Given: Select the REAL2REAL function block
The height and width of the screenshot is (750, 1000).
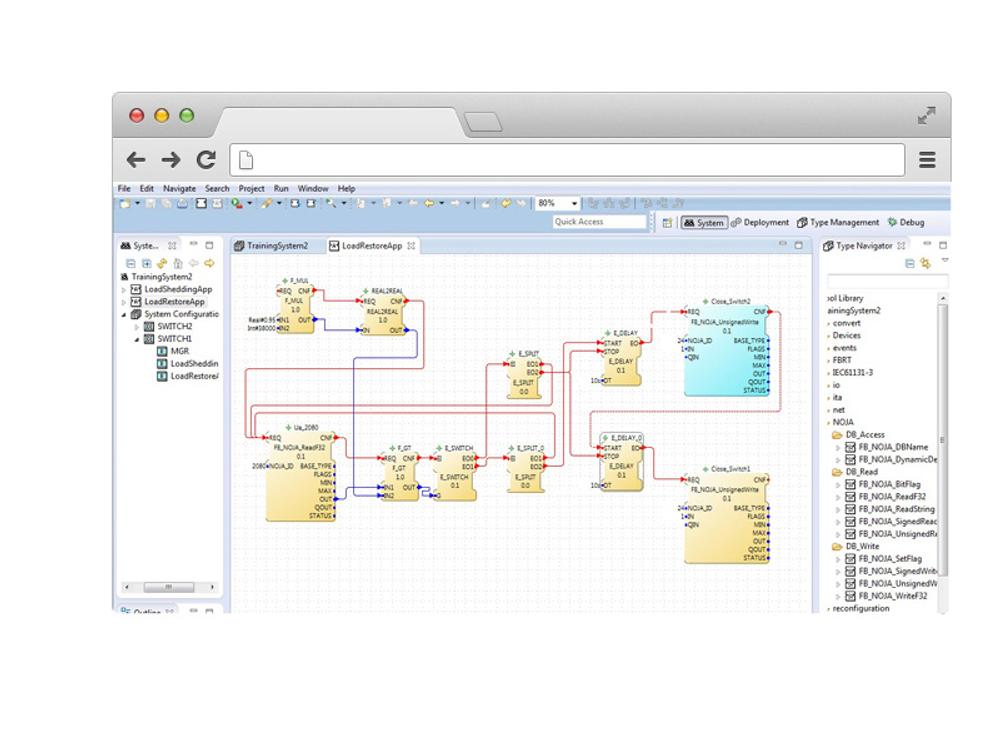Looking at the screenshot, I should [383, 311].
